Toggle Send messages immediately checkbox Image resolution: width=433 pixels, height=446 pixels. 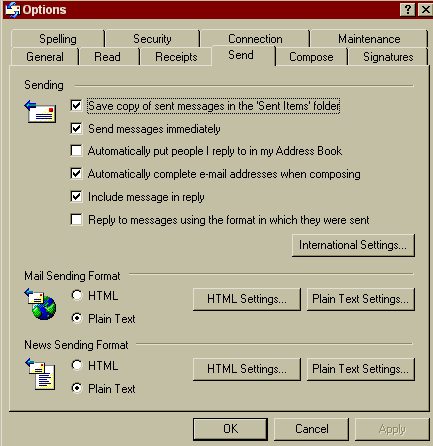76,128
